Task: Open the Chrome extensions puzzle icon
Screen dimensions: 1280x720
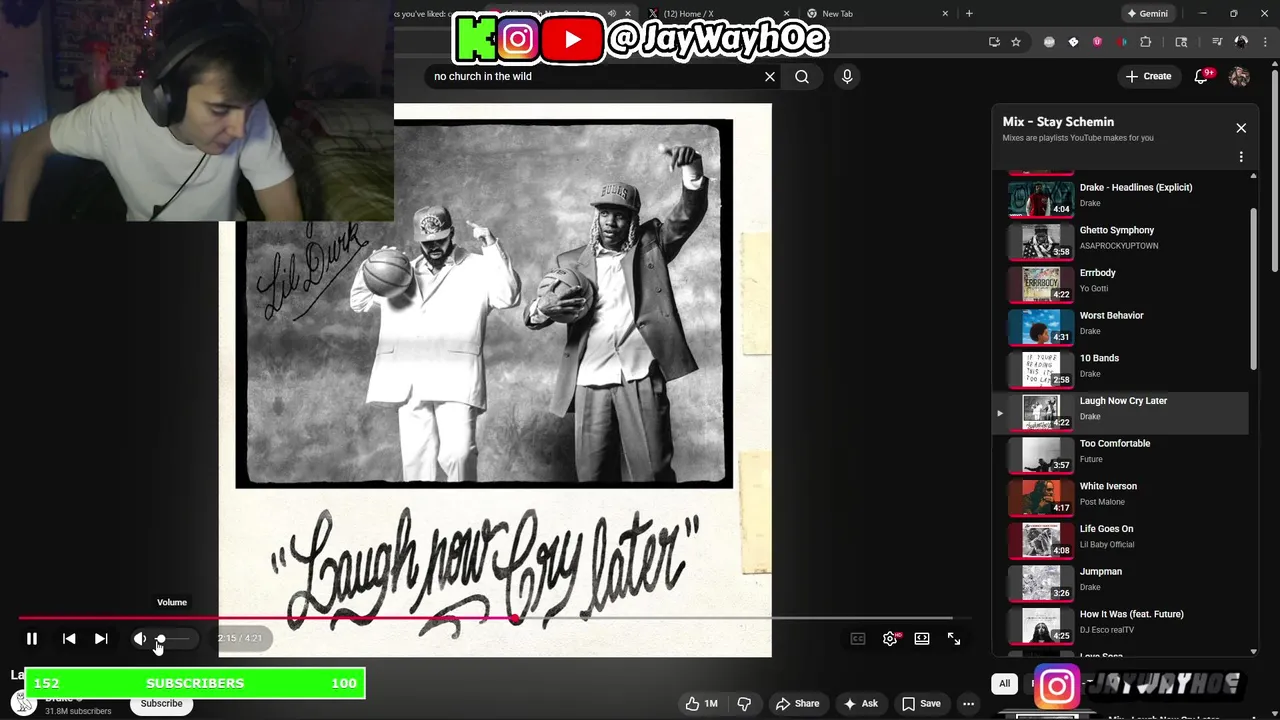Action: pos(1146,42)
